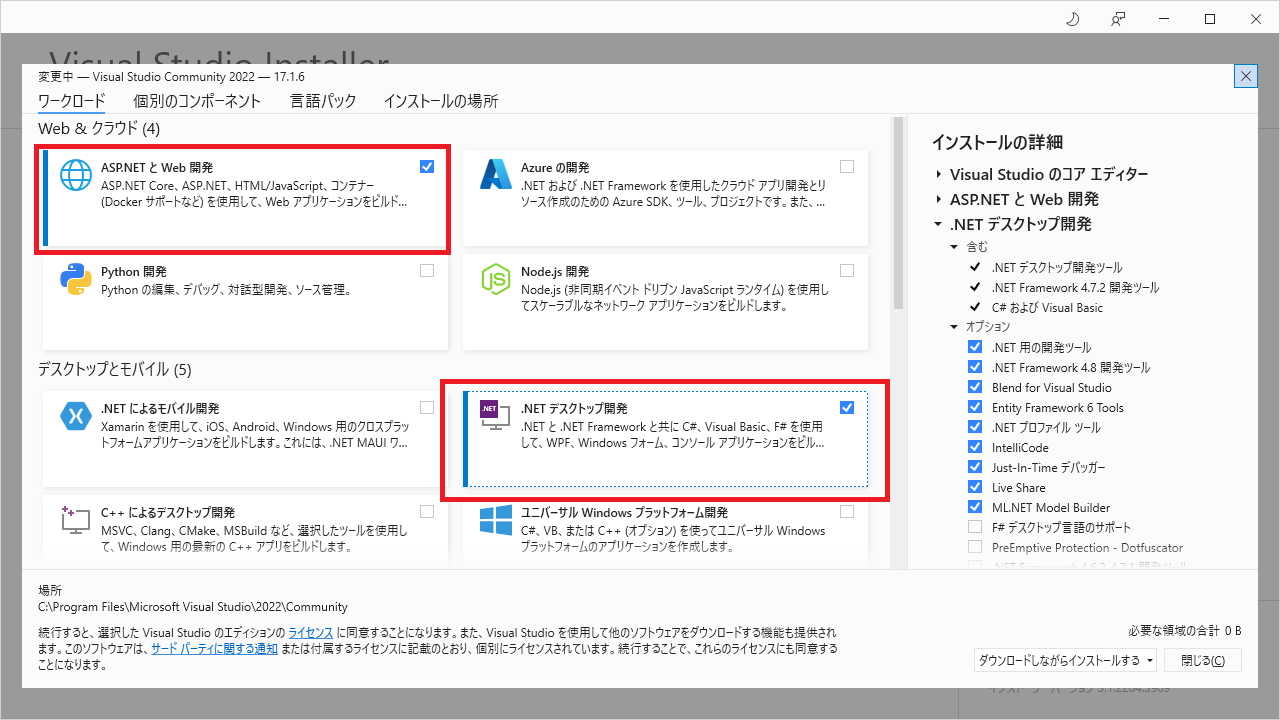
Task: Click the .NET desktop development icon
Action: point(495,415)
